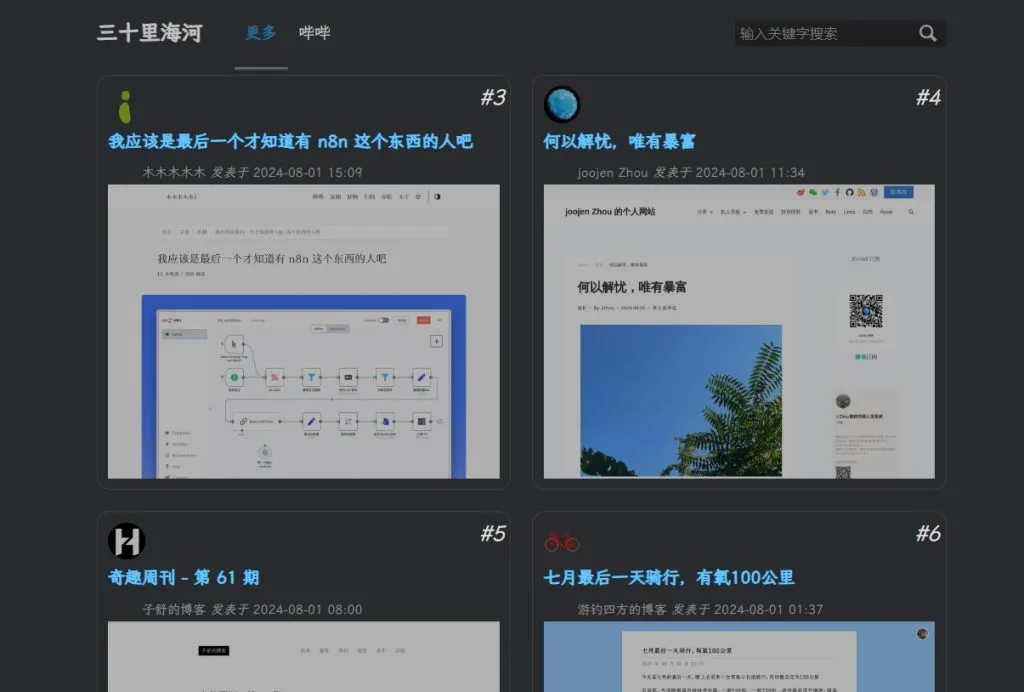Click the #6 rank label
The image size is (1024, 692).
928,534
